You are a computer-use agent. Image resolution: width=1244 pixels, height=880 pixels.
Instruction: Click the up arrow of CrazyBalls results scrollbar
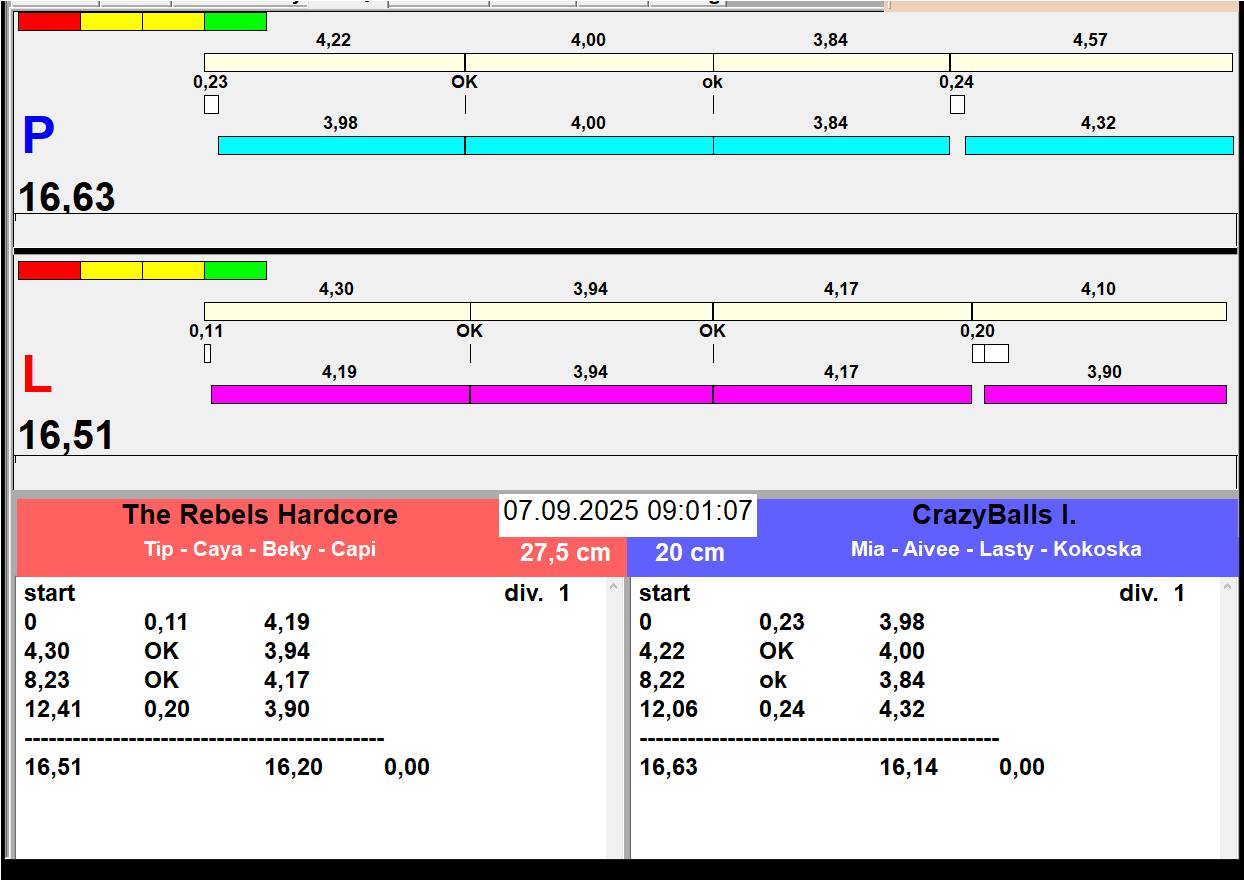click(x=1229, y=589)
